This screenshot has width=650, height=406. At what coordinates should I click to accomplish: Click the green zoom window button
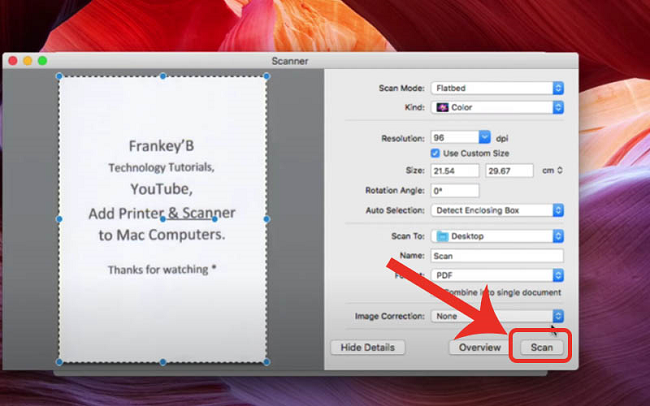42,61
